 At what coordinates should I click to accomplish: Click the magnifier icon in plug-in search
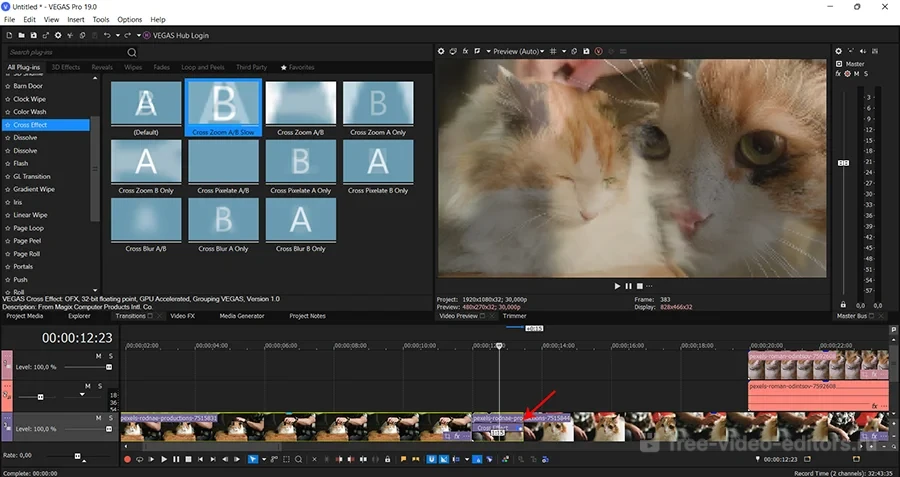[132, 52]
